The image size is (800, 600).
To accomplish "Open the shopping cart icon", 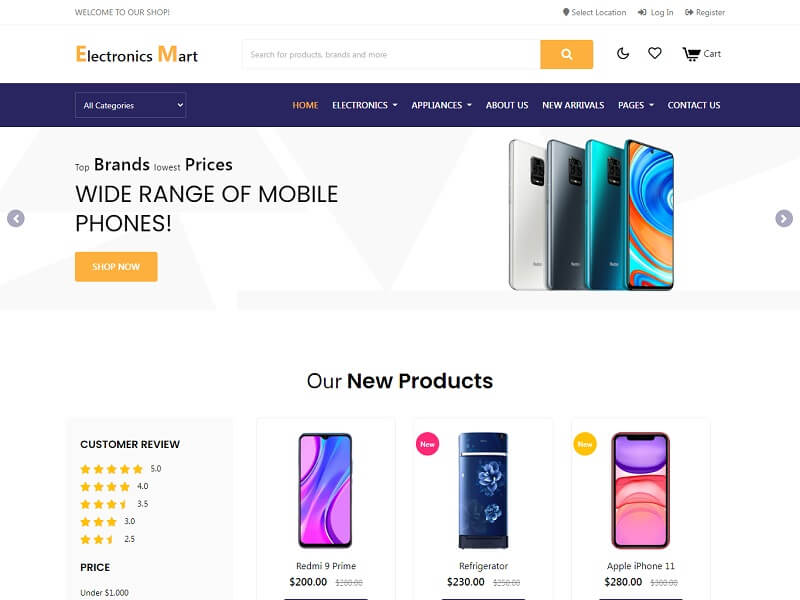I will coord(691,54).
